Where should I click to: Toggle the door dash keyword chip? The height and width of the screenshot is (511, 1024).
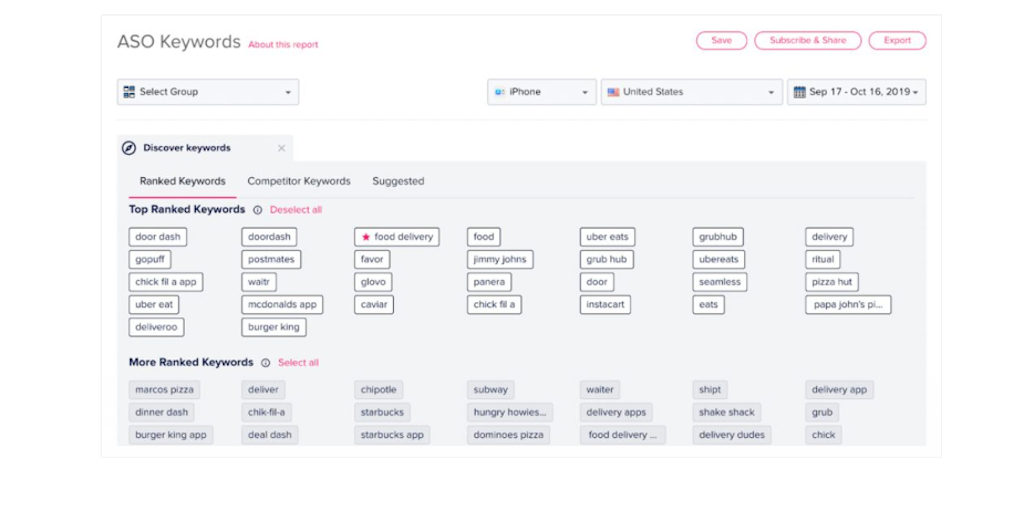(x=158, y=237)
